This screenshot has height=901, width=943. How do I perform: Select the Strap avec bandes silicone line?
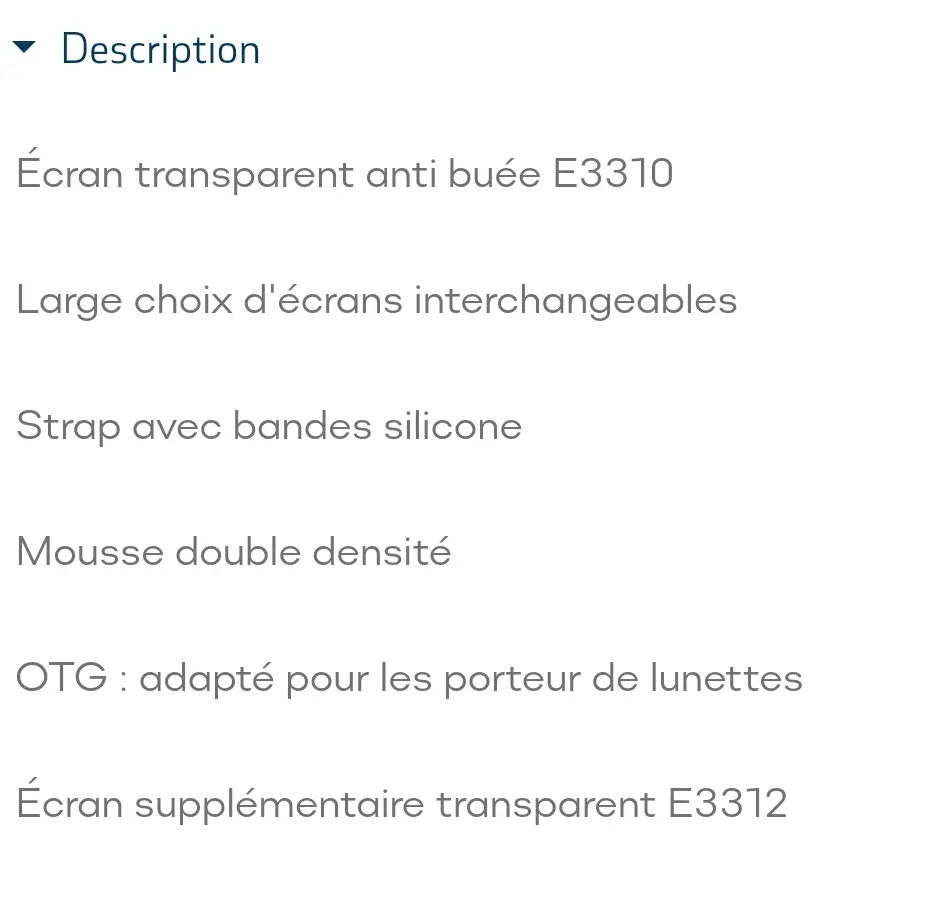pyautogui.click(x=269, y=427)
